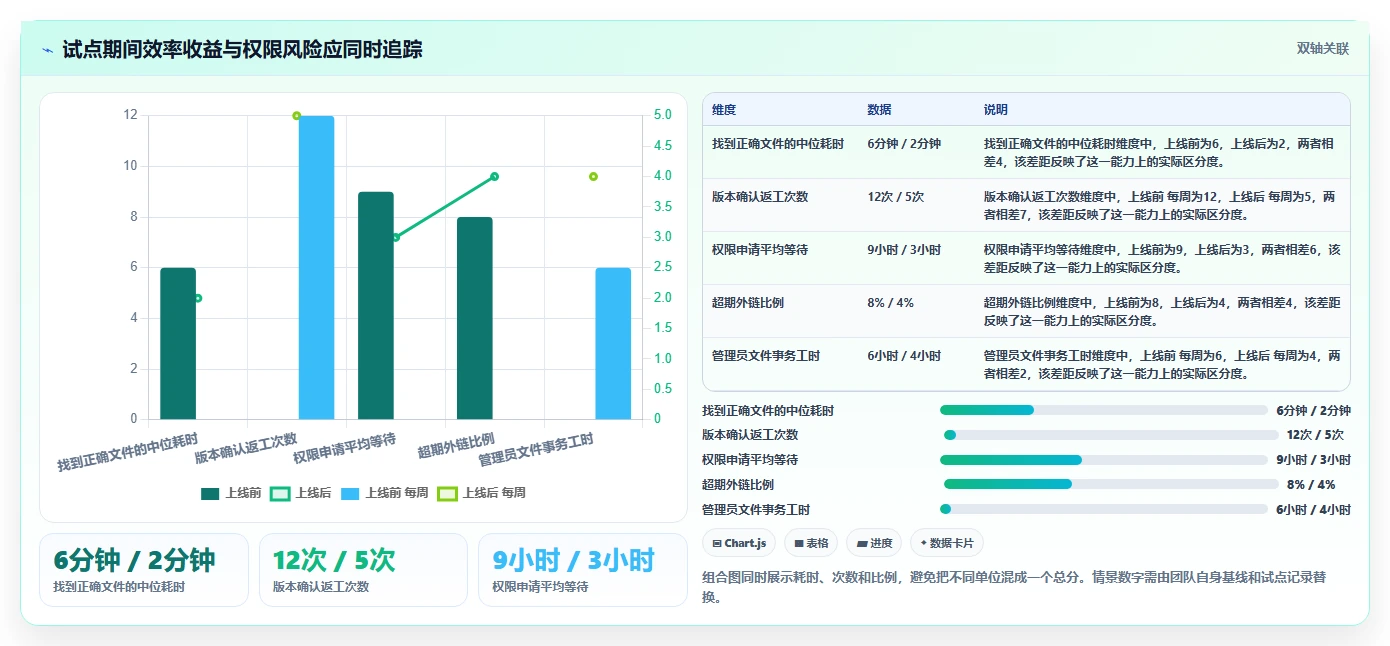The image size is (1390, 646).
Task: Click progress bar for 权限申请平均等待
Action: 1104,460
